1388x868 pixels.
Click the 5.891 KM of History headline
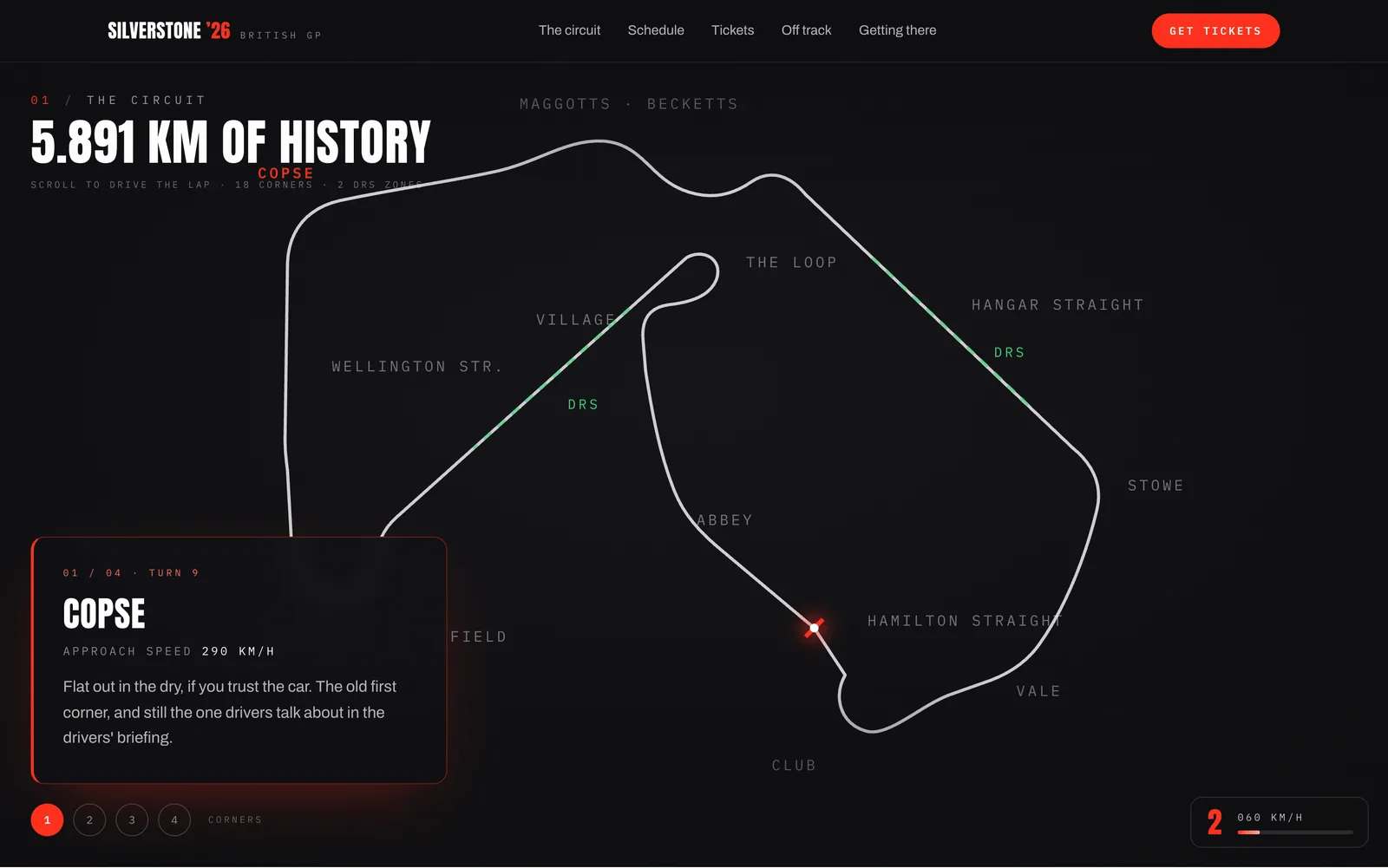[231, 143]
